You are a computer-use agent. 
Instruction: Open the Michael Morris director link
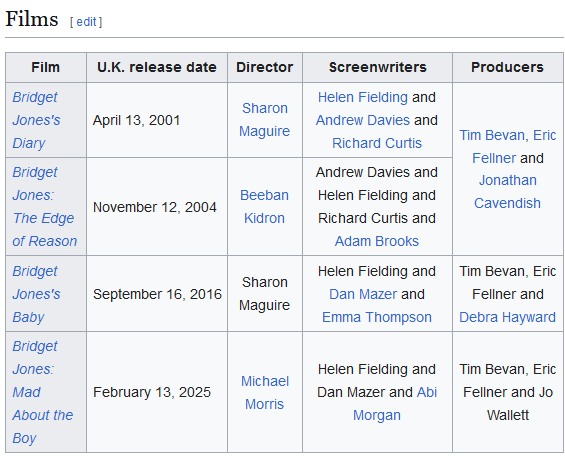[265, 393]
